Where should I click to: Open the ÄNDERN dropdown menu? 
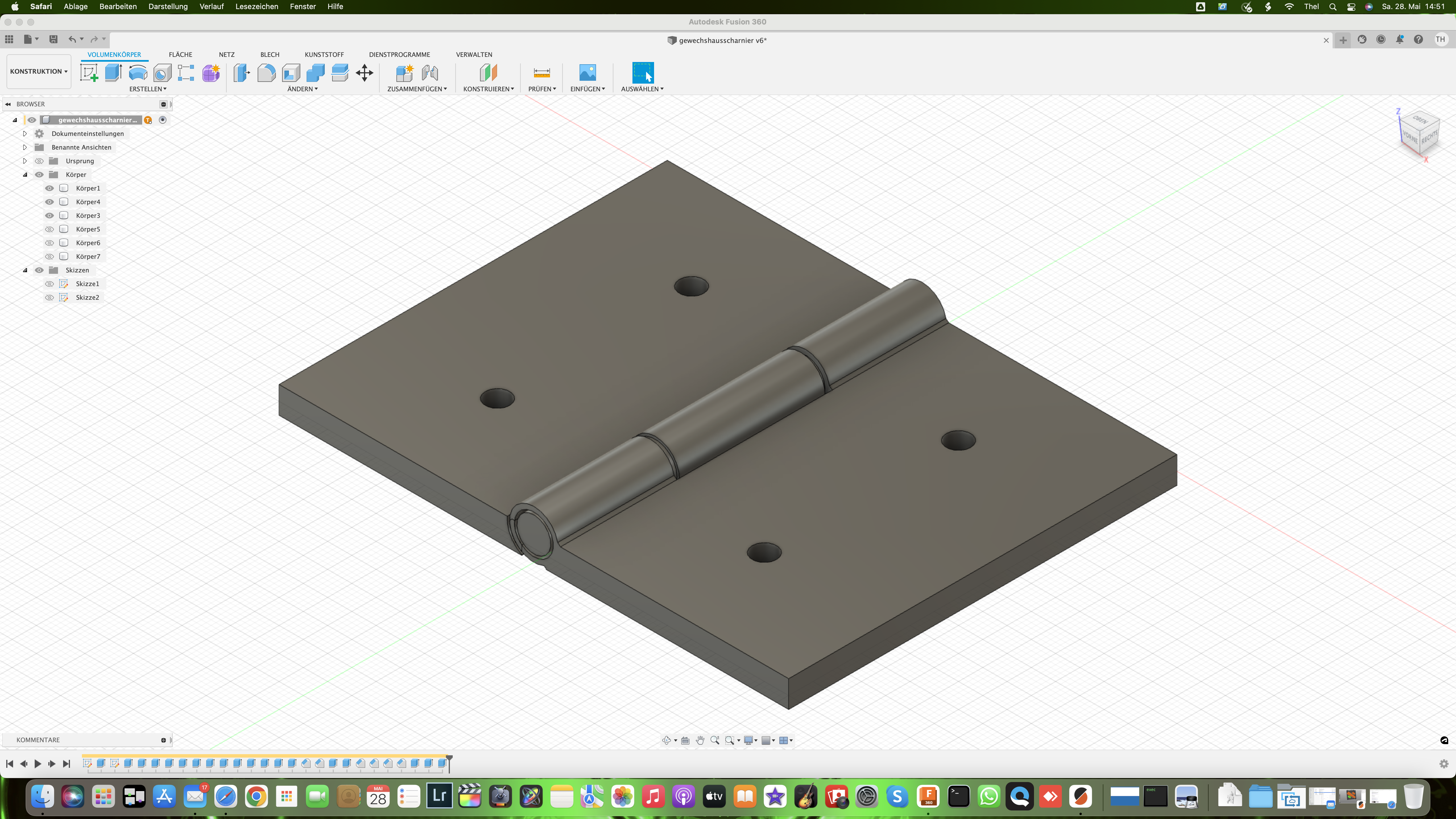(302, 89)
